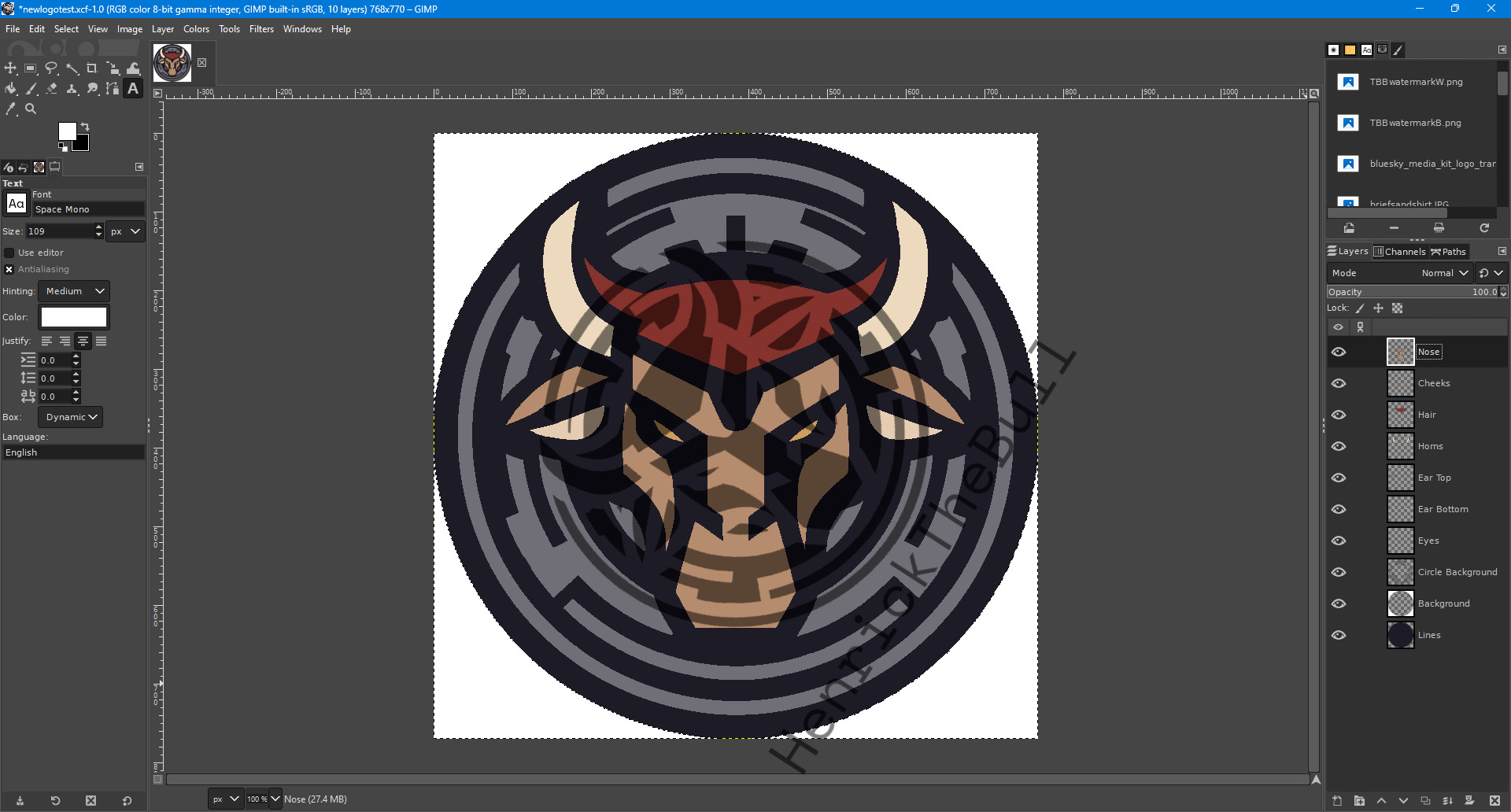Center-justify the text

pyautogui.click(x=83, y=341)
